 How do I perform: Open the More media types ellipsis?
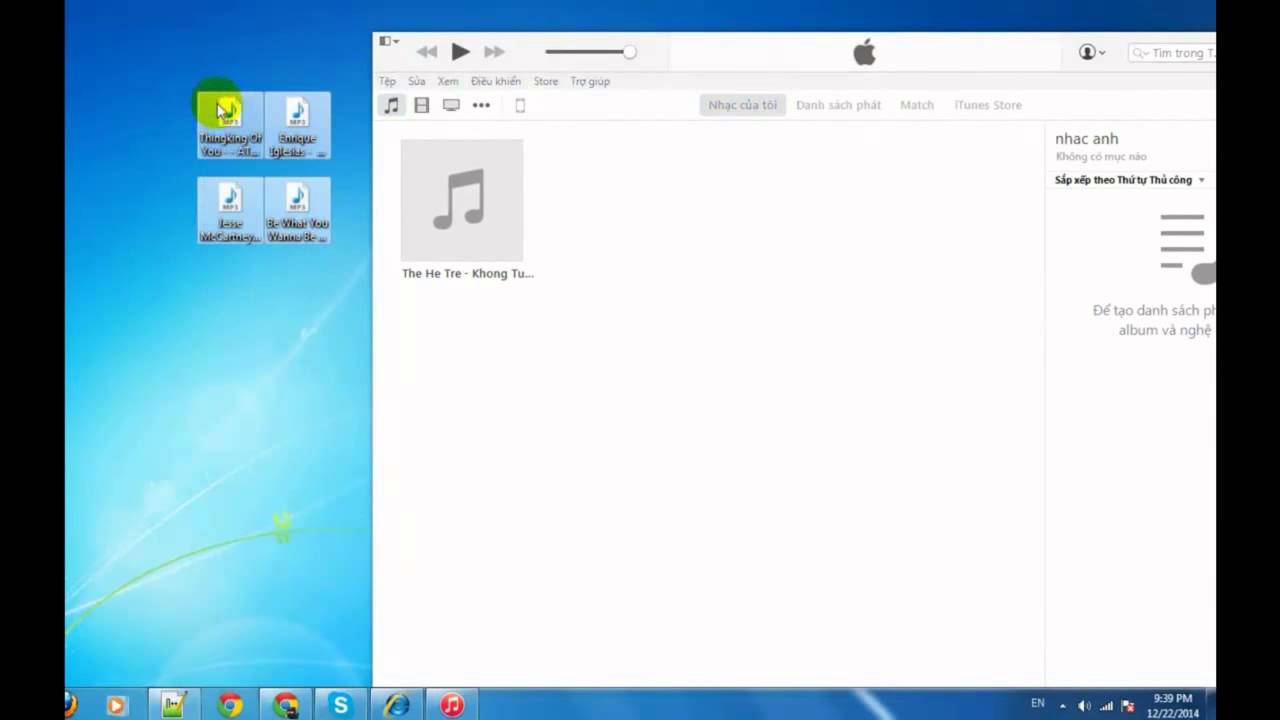[x=481, y=105]
